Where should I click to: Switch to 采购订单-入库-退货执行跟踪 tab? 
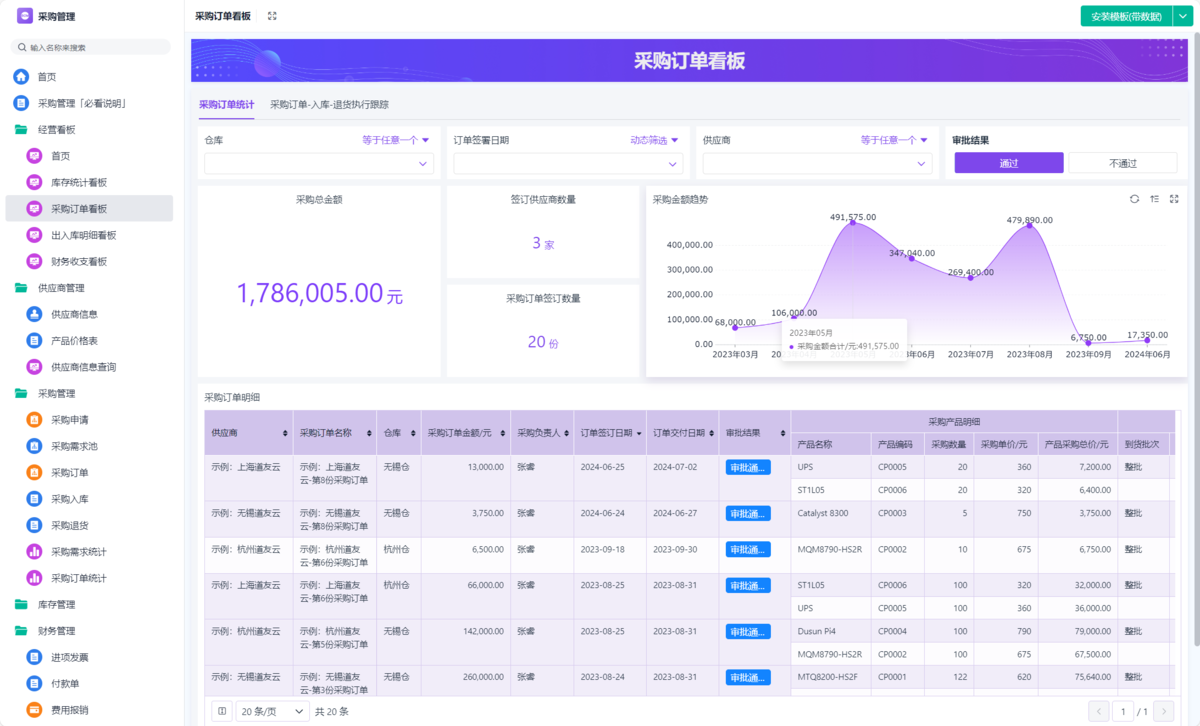[x=329, y=104]
